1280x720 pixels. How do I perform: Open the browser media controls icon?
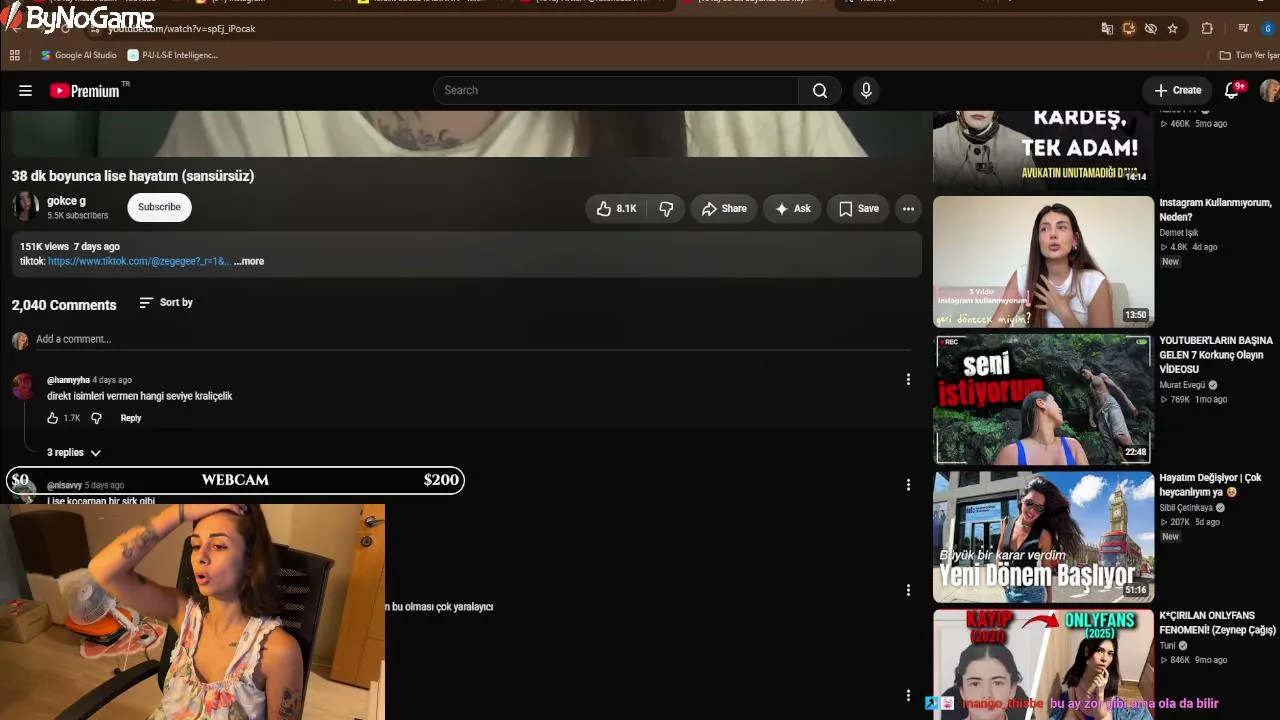coord(1243,29)
